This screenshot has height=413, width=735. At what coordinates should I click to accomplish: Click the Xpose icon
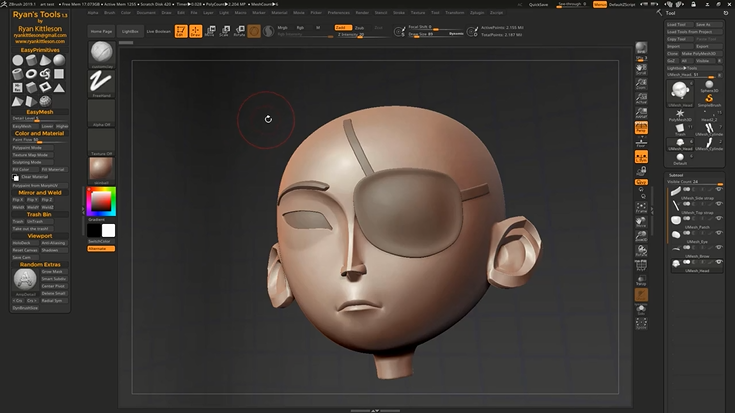(641, 323)
